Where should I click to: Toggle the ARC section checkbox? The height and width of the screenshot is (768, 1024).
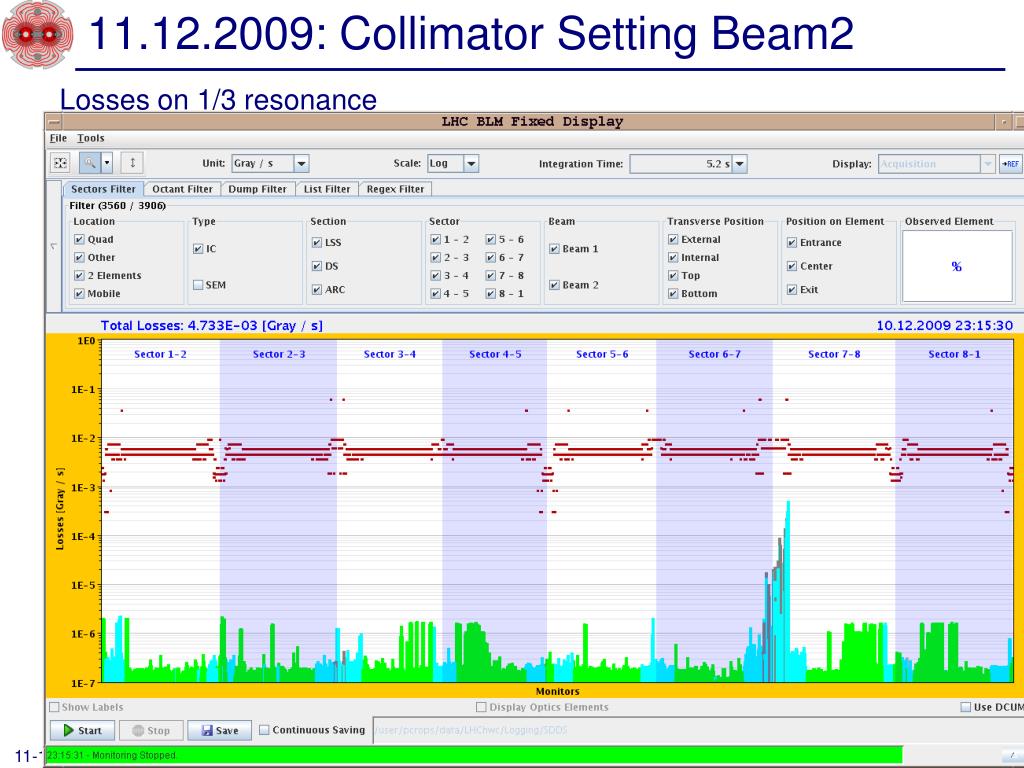(x=317, y=290)
